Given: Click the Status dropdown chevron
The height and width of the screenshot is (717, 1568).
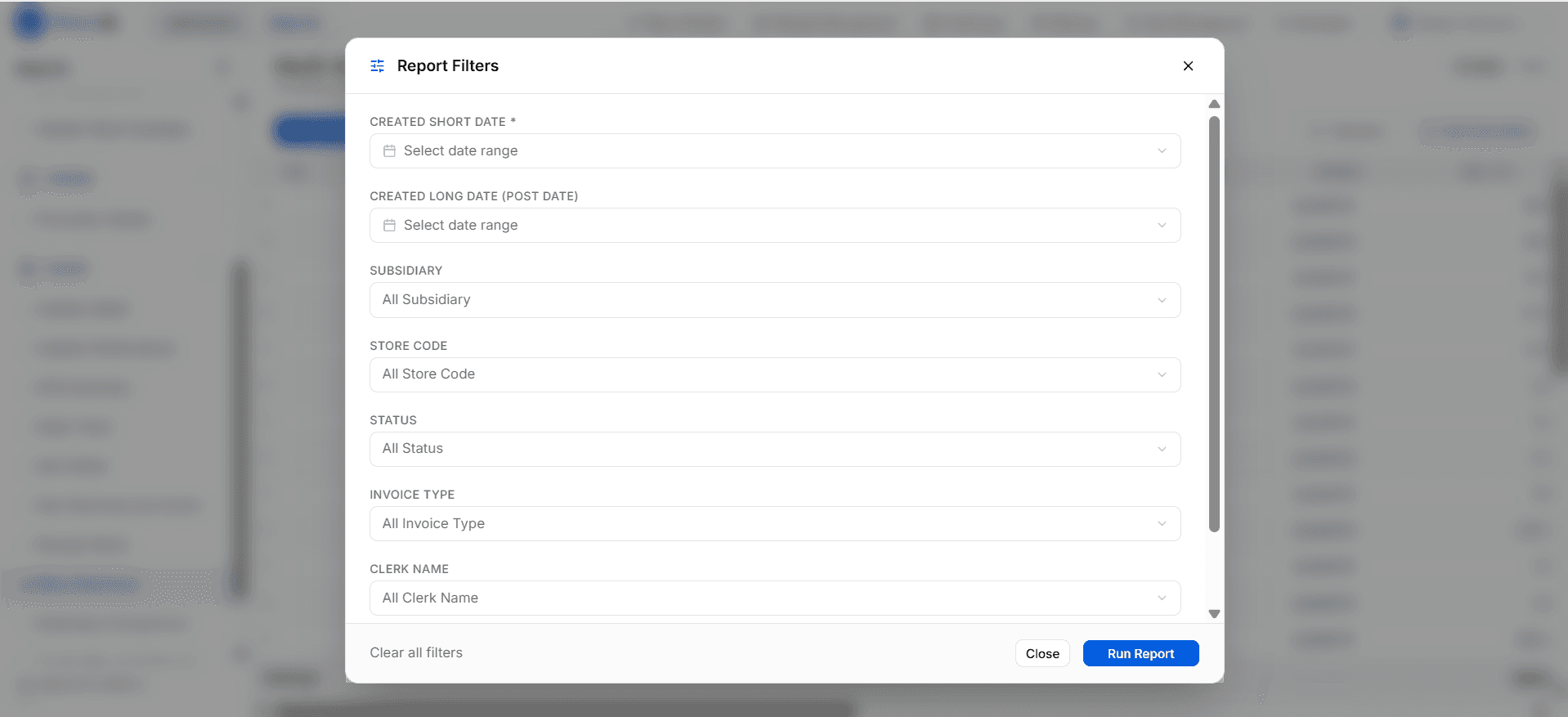Looking at the screenshot, I should click(x=1162, y=449).
